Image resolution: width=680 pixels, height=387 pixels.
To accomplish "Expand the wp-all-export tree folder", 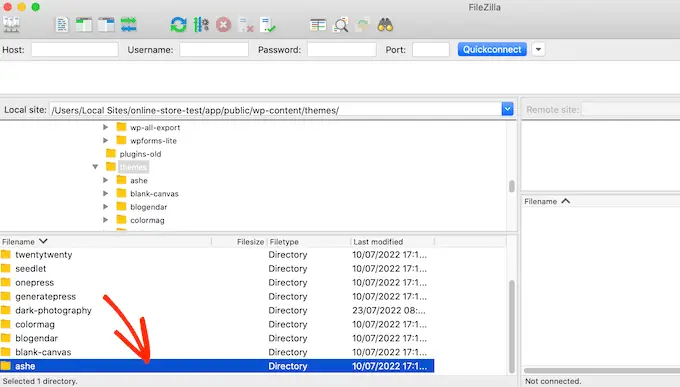I will click(x=105, y=127).
